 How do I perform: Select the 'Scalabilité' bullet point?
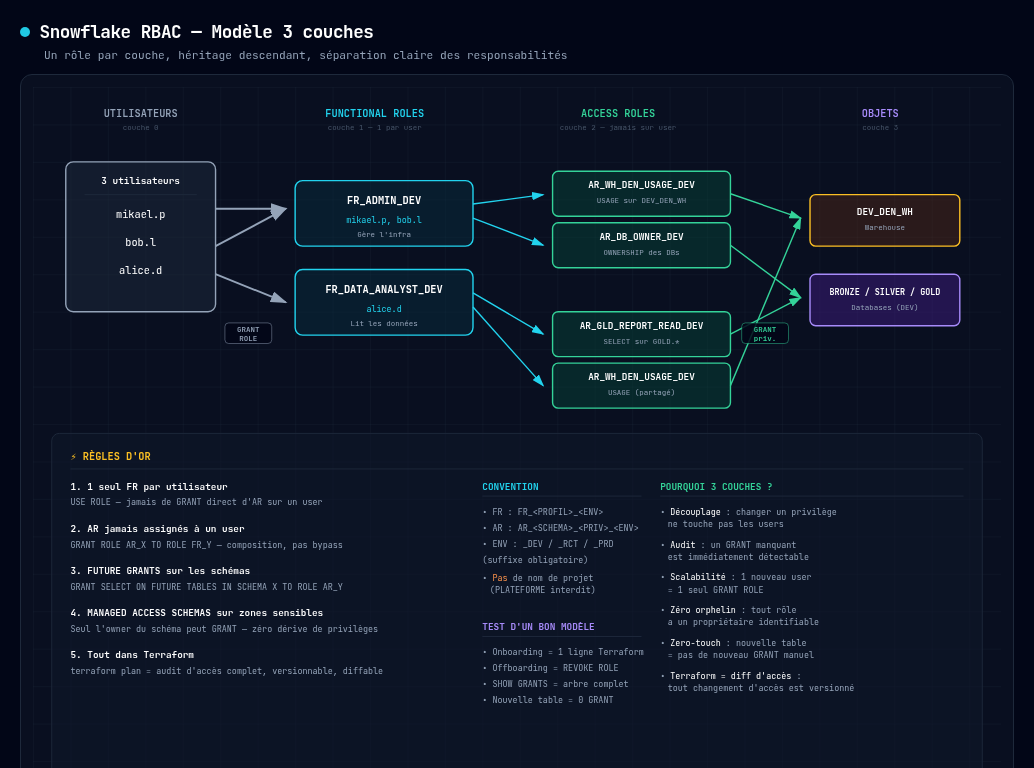pyautogui.click(x=737, y=583)
